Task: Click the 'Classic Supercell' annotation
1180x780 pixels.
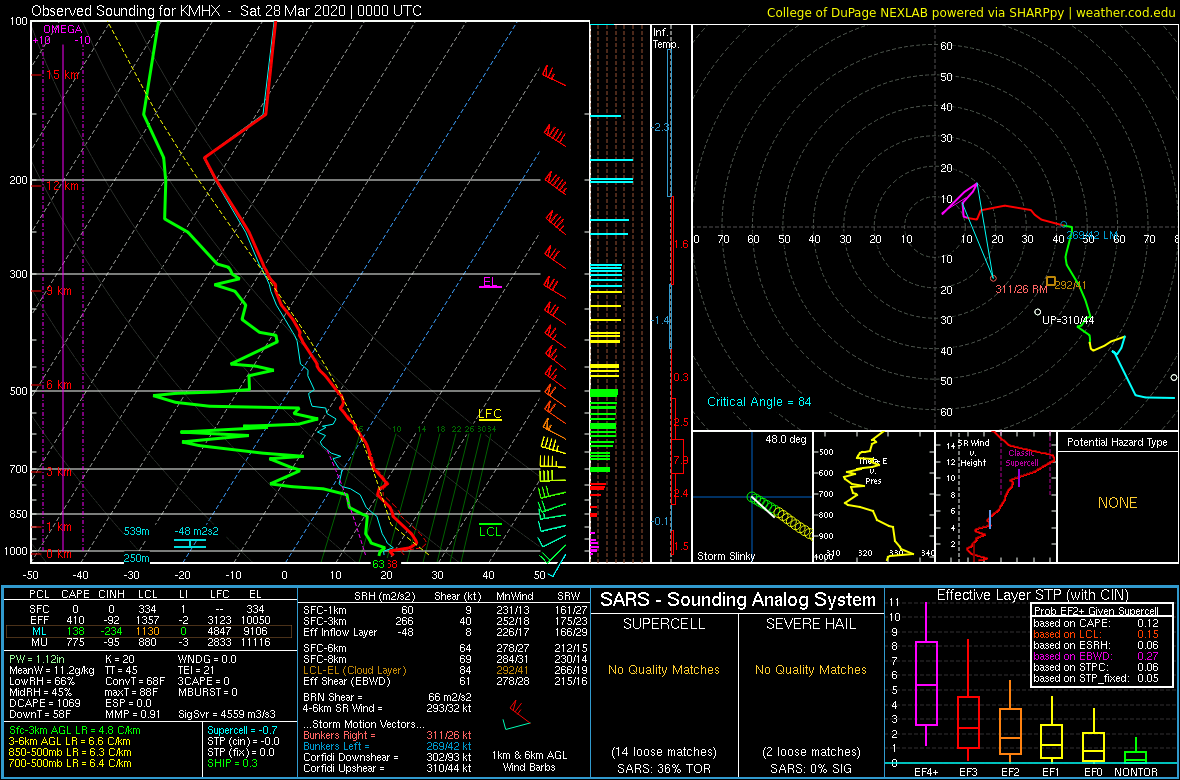Action: click(1023, 458)
